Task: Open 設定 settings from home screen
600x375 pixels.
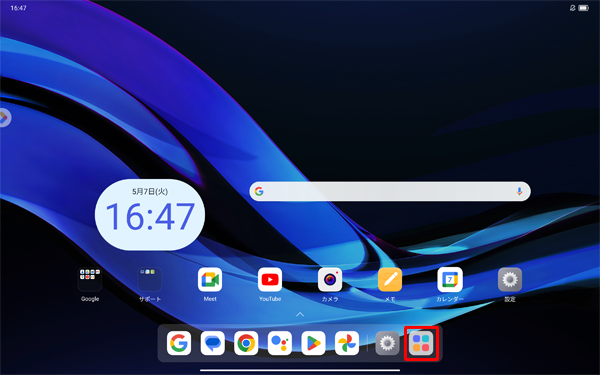Action: [510, 279]
